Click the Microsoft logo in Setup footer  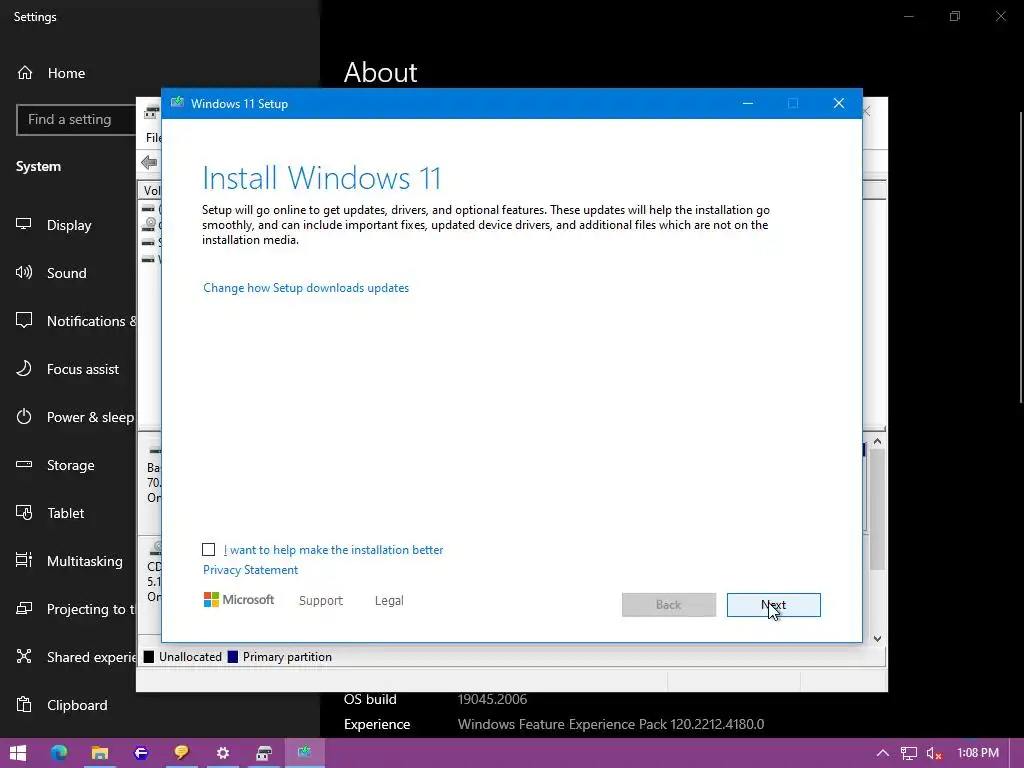tap(239, 600)
